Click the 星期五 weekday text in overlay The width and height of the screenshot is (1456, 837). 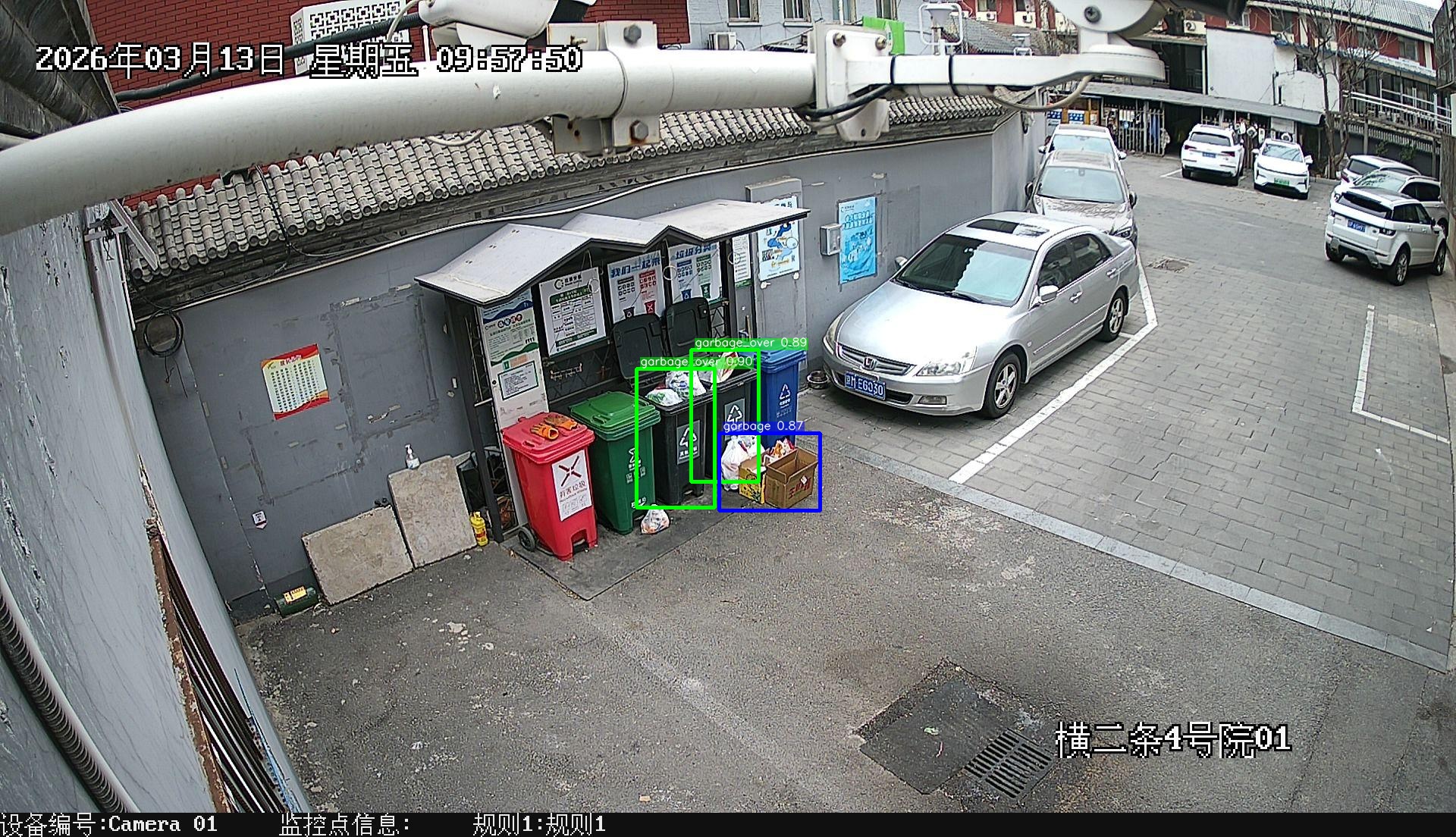[362, 59]
